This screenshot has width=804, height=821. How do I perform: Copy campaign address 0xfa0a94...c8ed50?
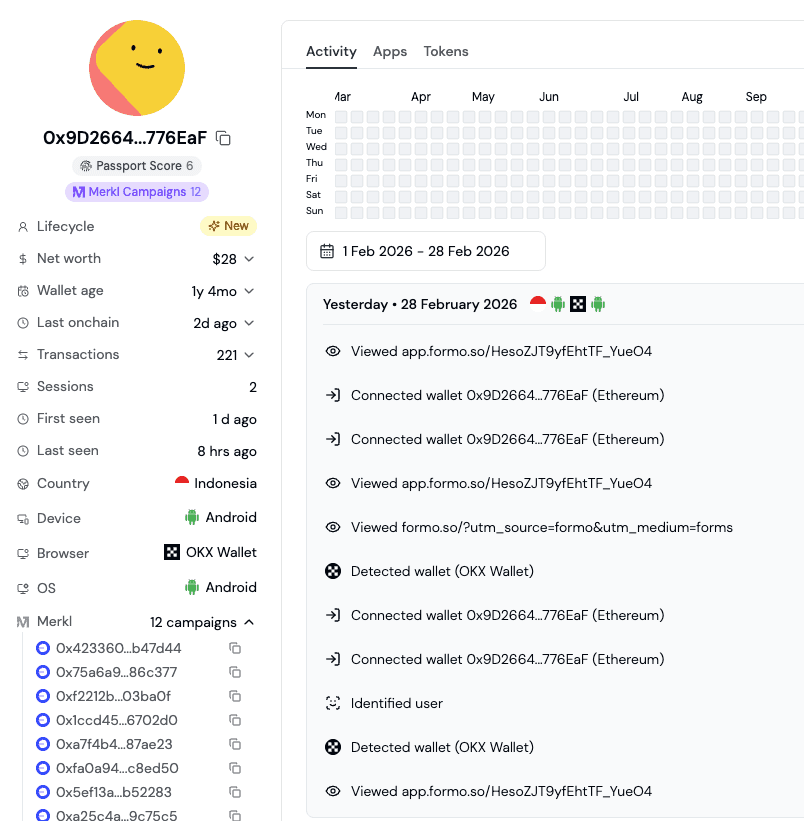click(x=235, y=768)
